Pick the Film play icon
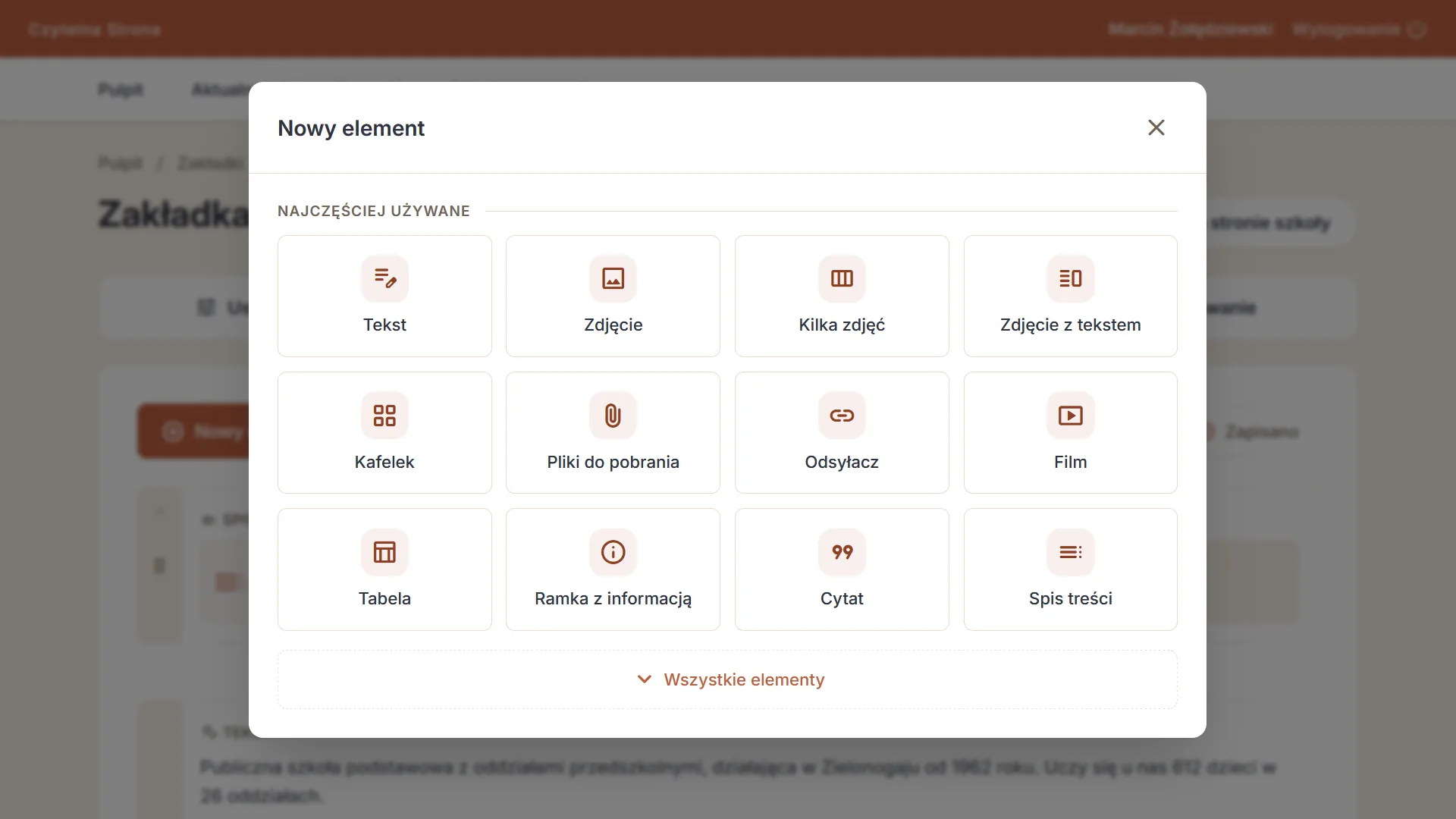This screenshot has height=819, width=1456. click(1071, 416)
